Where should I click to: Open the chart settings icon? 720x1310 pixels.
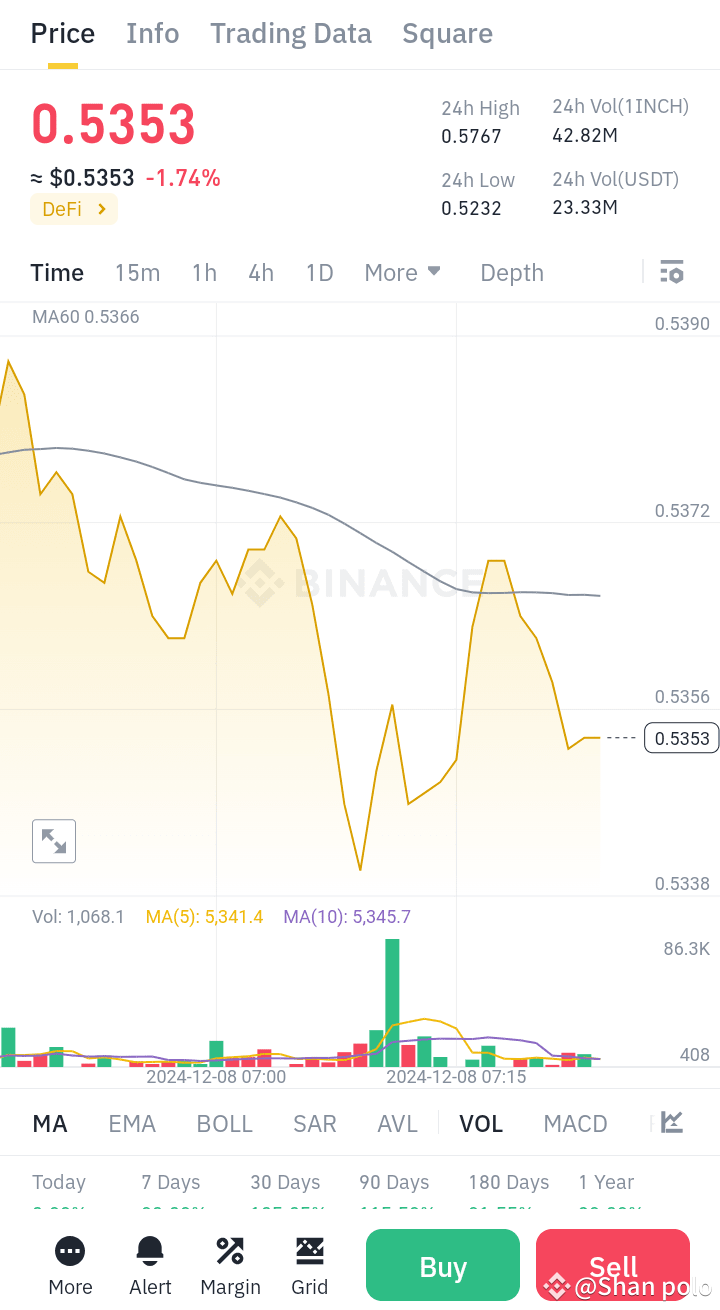pos(671,271)
